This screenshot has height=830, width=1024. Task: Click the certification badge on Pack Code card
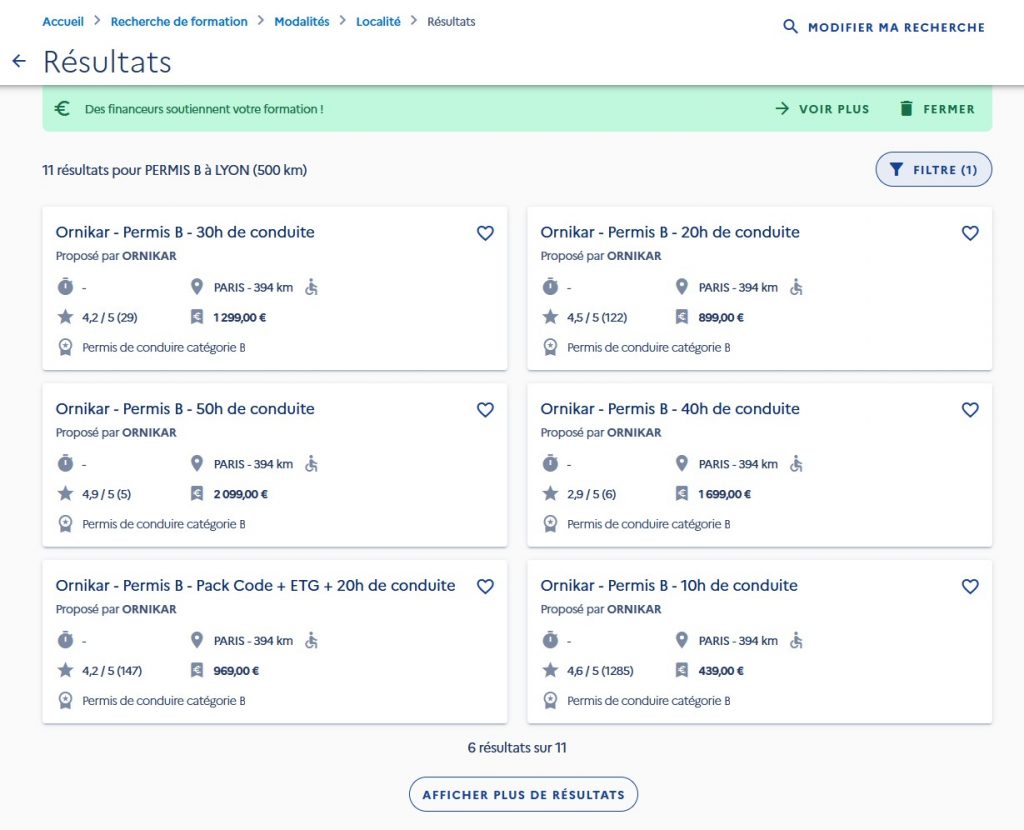[65, 701]
